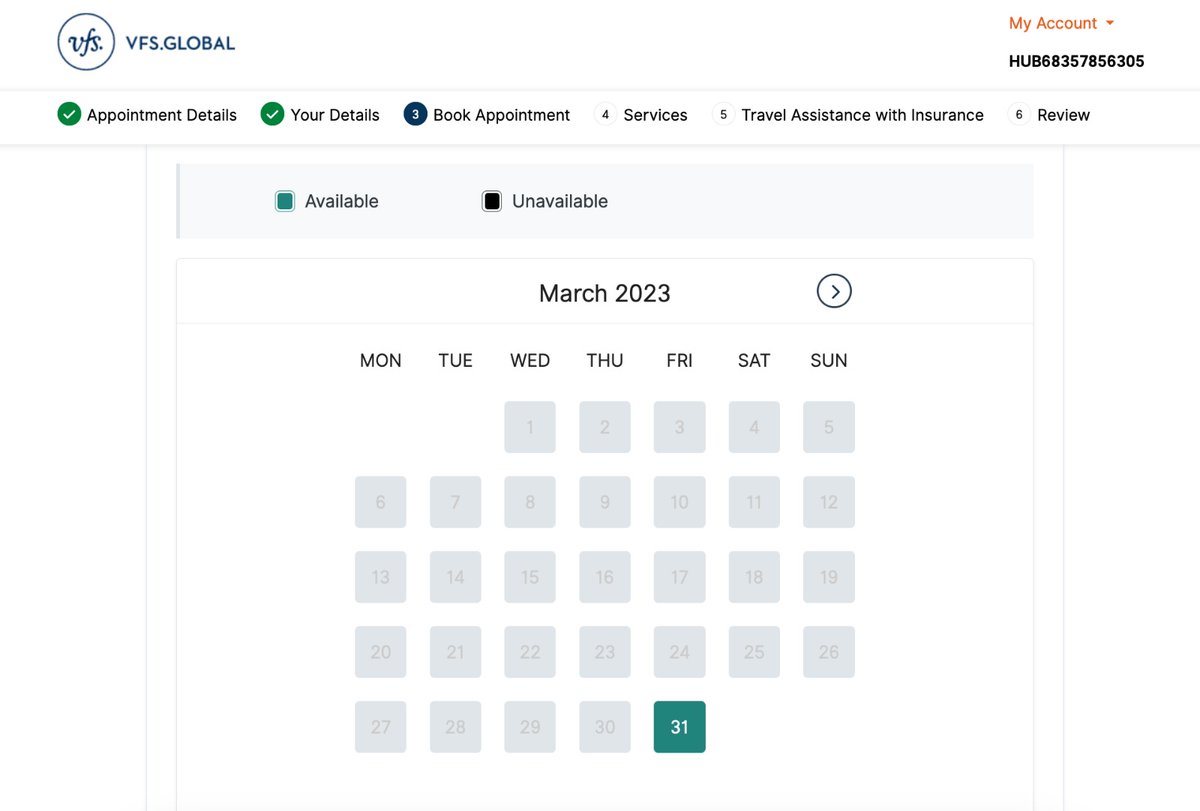Click unavailable date 13
Image resolution: width=1200 pixels, height=811 pixels.
381,577
